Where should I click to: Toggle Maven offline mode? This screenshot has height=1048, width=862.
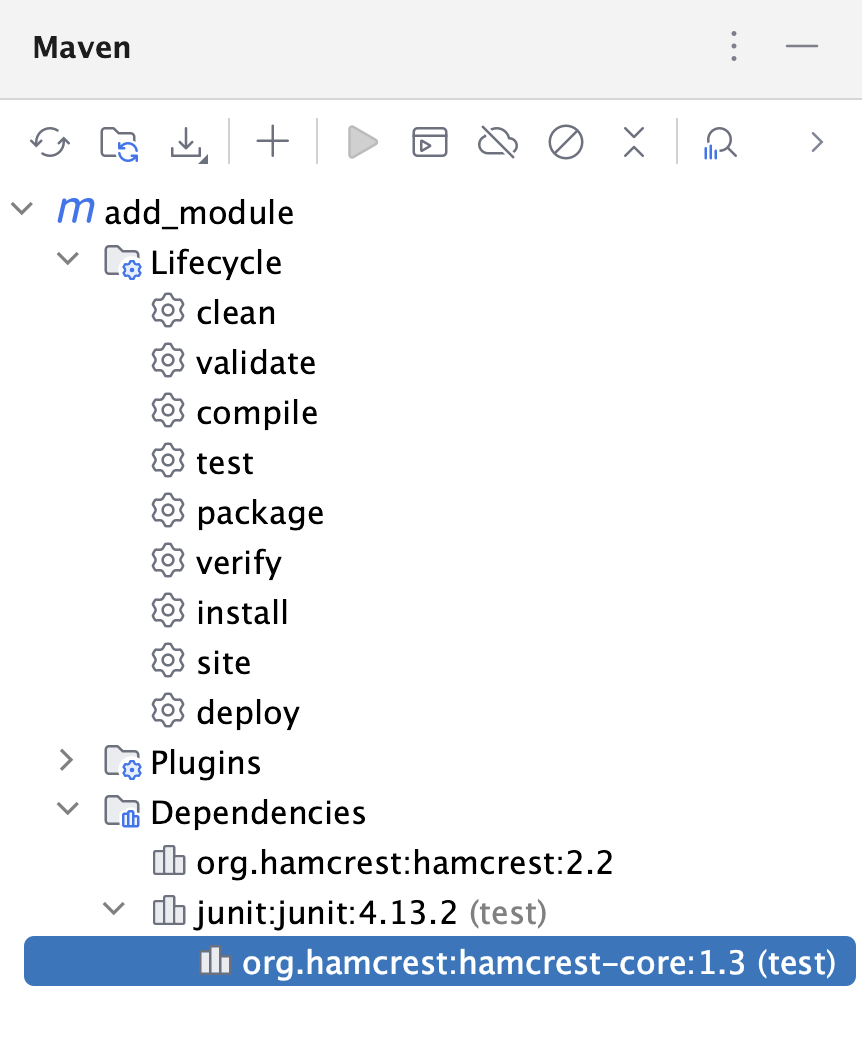tap(497, 142)
